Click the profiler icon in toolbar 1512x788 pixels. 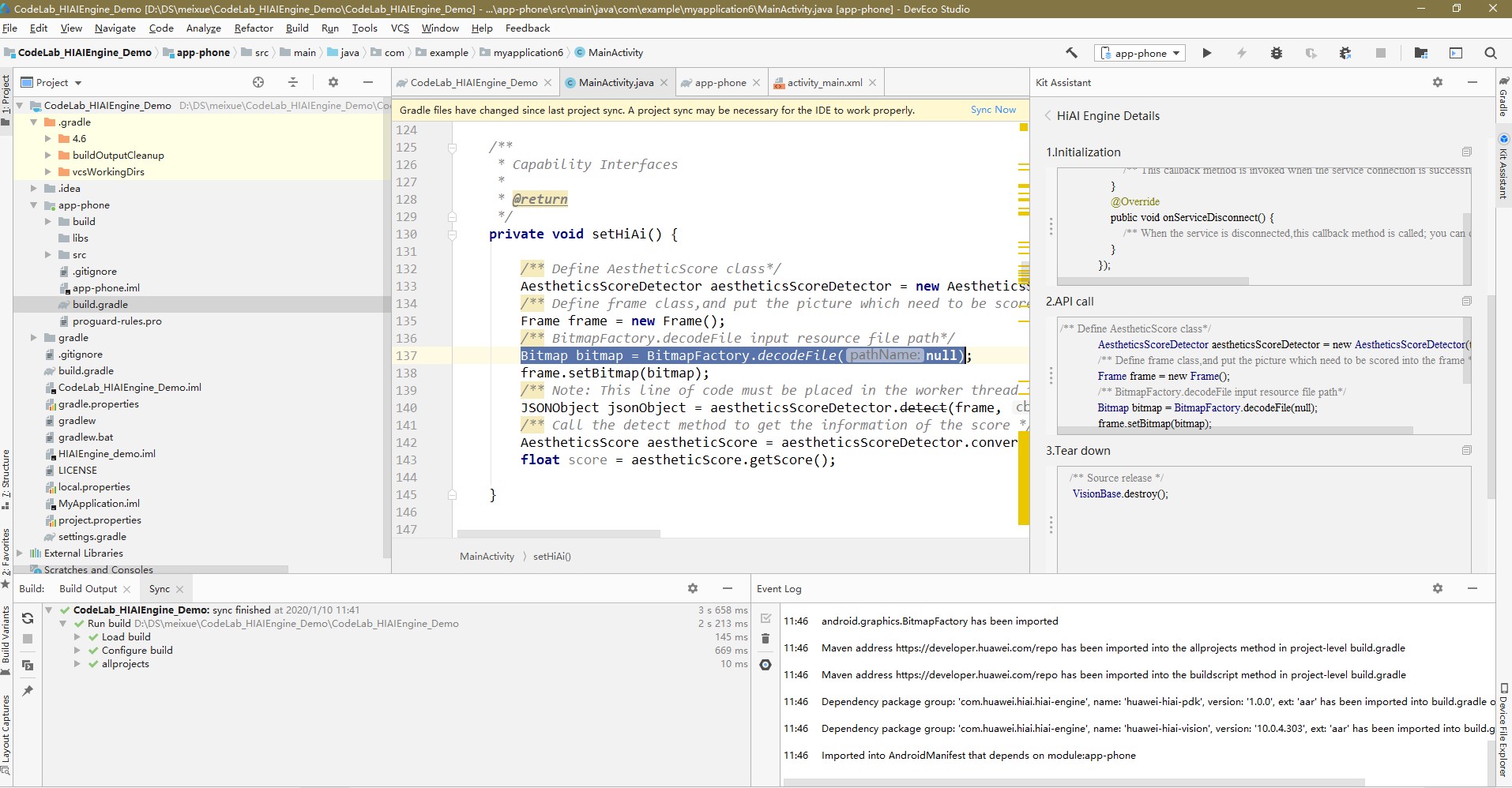(x=1311, y=53)
